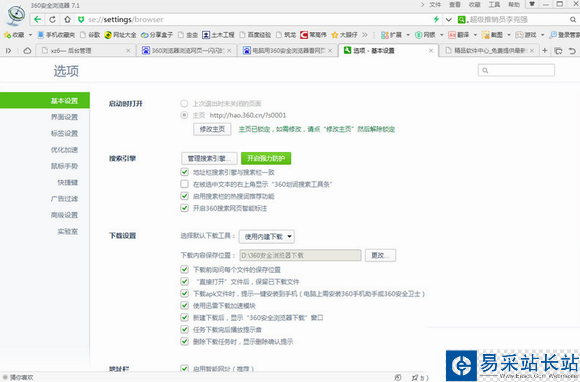Go back with the green arrow
Viewport: 580px width, 382px height.
point(37,19)
